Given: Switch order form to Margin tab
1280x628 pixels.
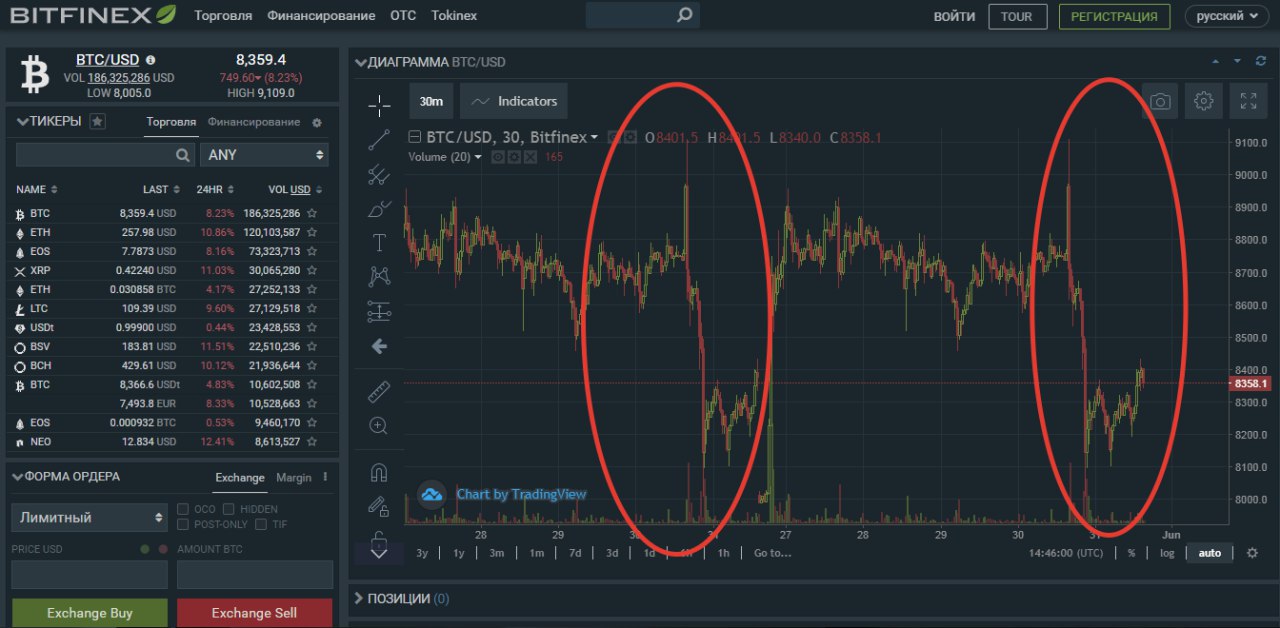Looking at the screenshot, I should tap(294, 477).
